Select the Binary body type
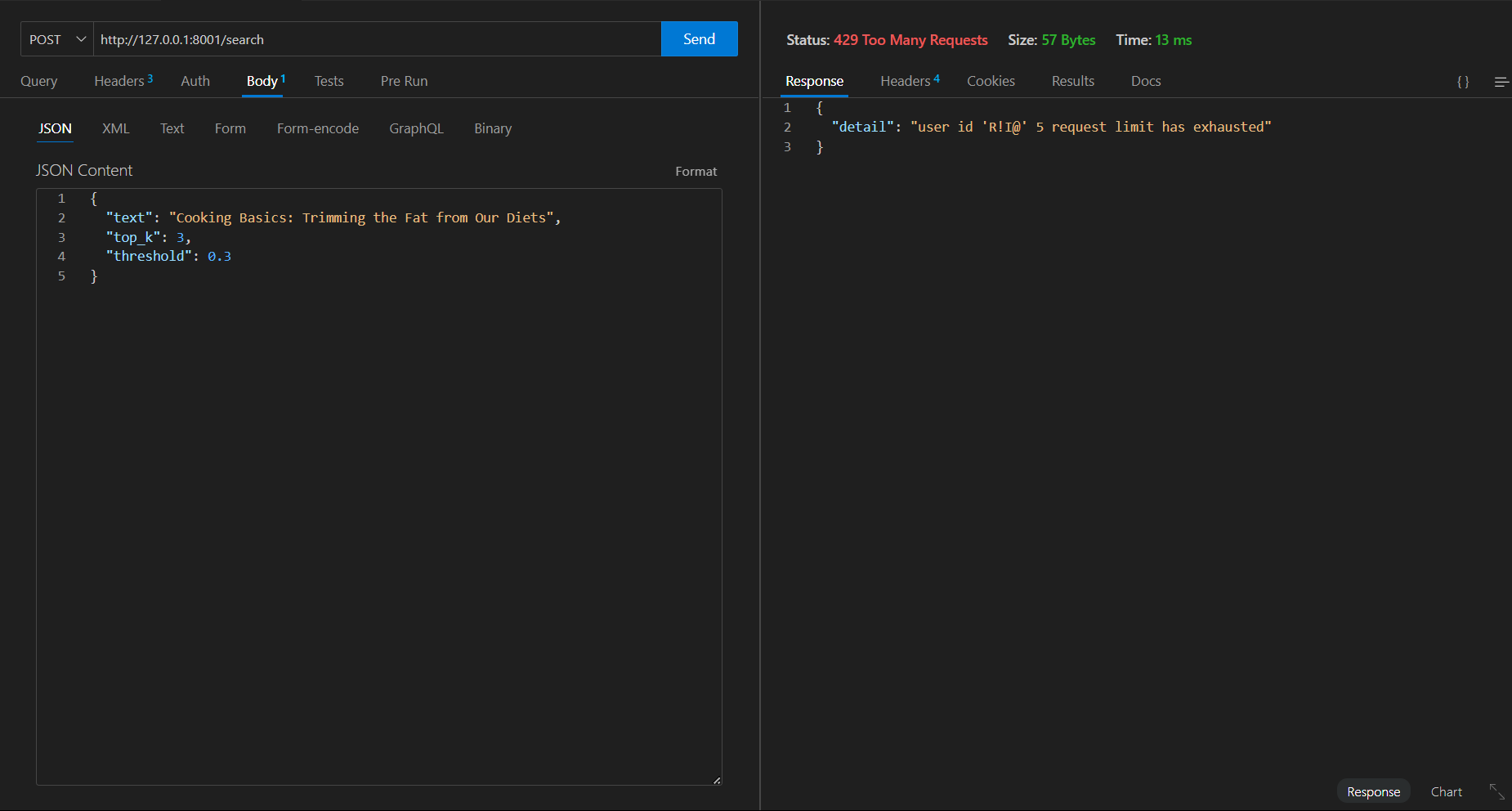1512x811 pixels. (x=493, y=128)
